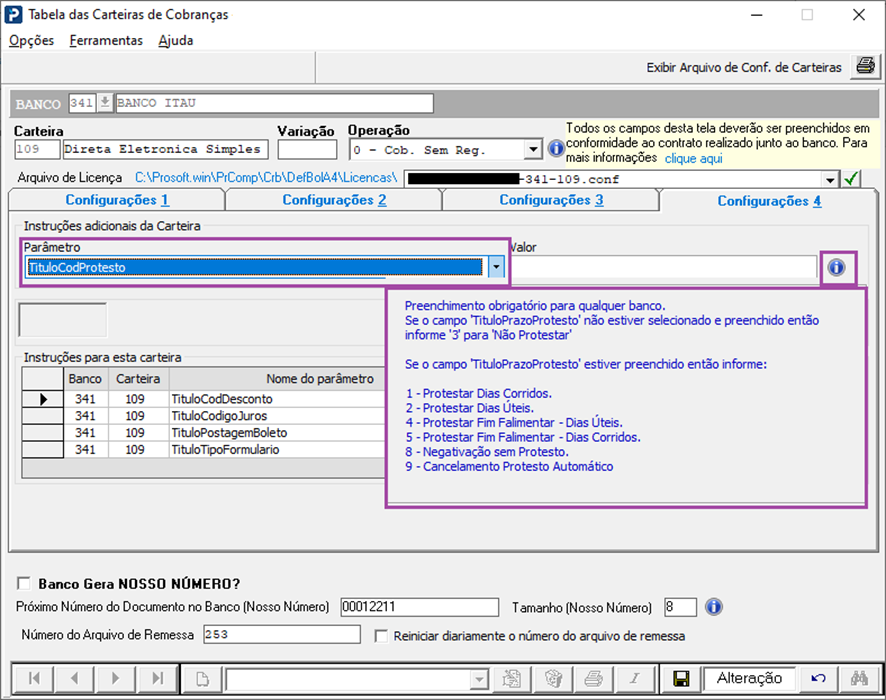Screen dimensions: 886x700
Task: Click the BANCO ITAU name field
Action: tap(275, 103)
